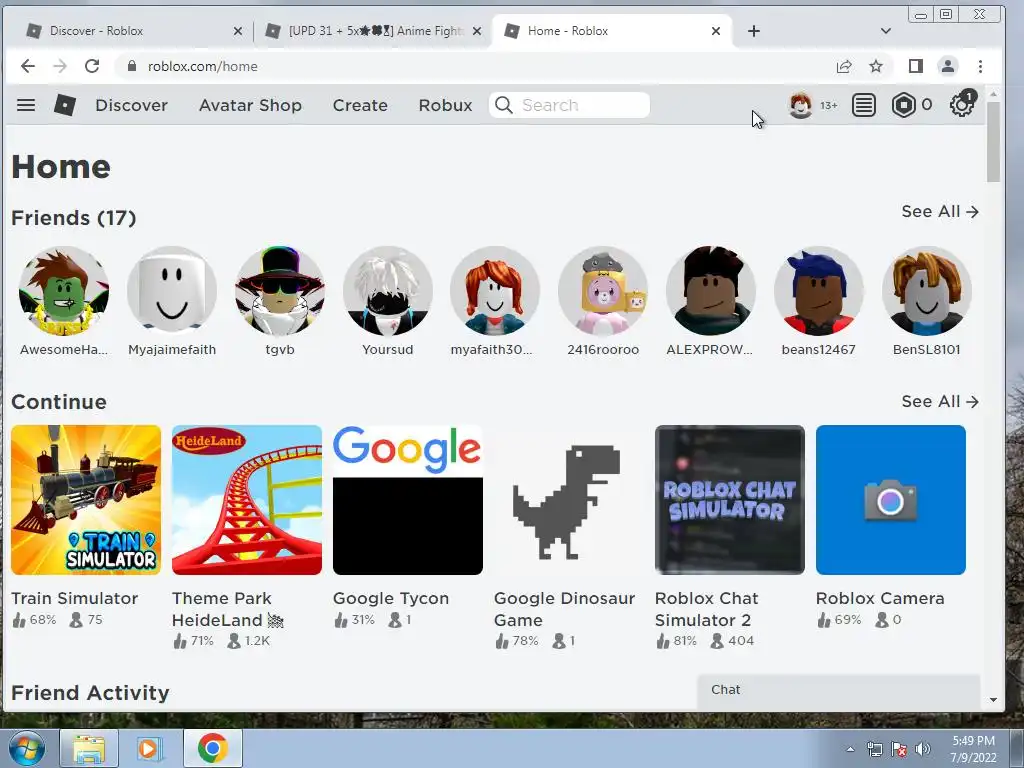Click See All for Friends
Viewport: 1024px width, 768px height.
coord(940,212)
